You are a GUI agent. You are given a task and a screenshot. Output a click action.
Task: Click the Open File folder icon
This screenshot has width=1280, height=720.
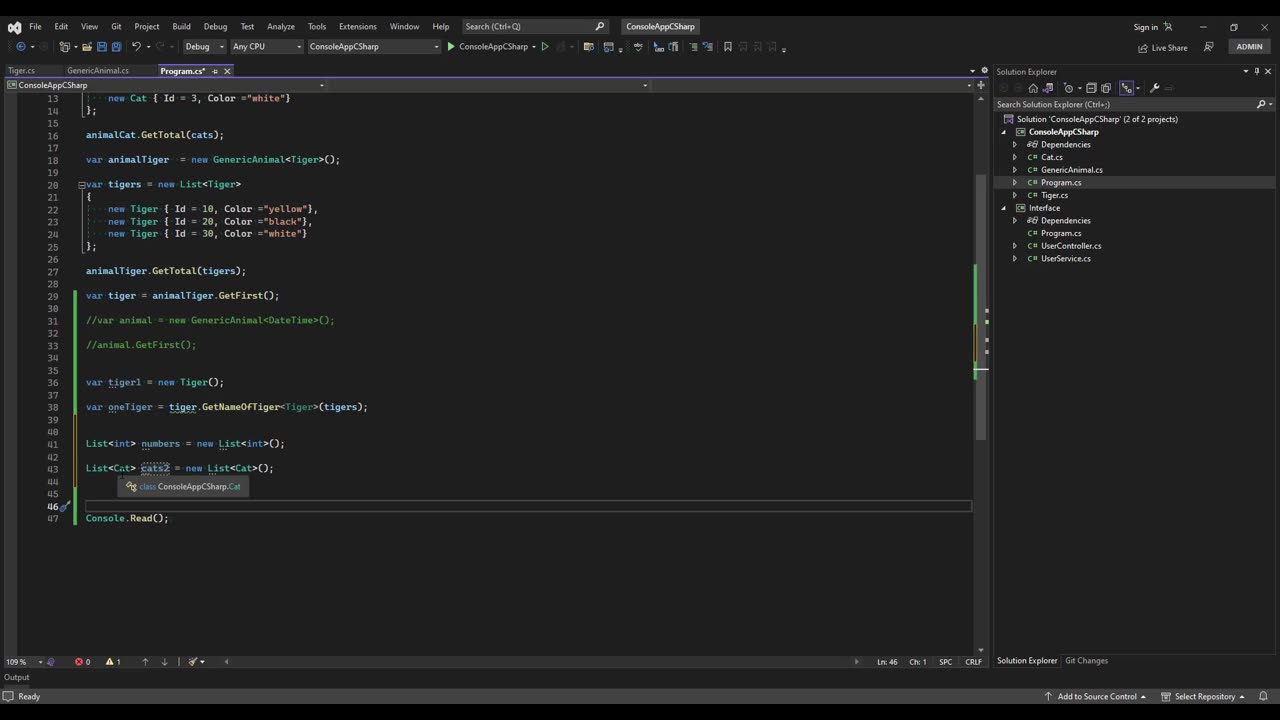tap(87, 46)
